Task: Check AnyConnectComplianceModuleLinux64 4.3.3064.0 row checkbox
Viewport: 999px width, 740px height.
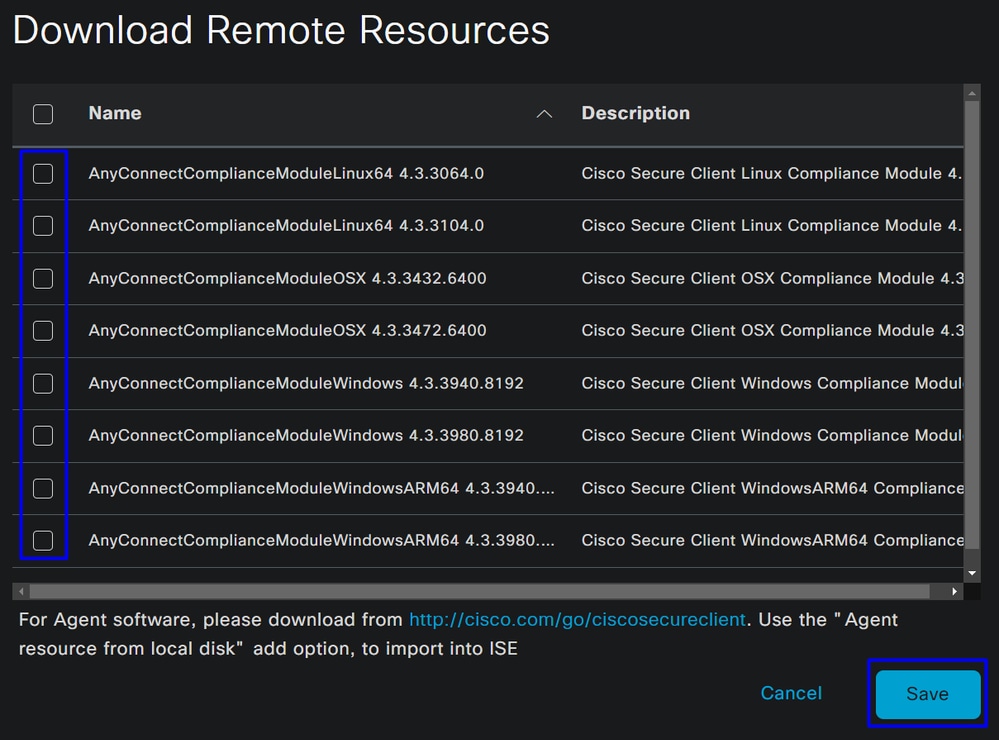Action: pyautogui.click(x=43, y=173)
